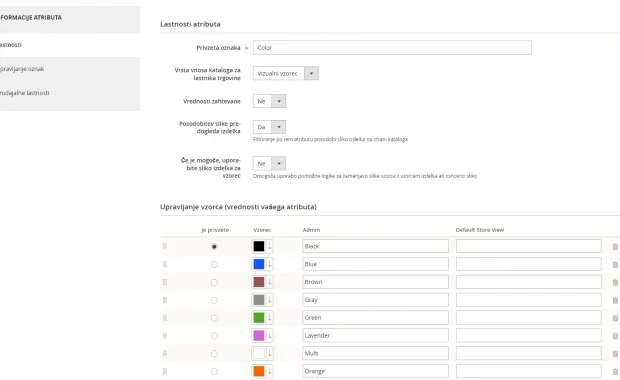Grab the drag handle of the Gray row
Screen dimensions: 620x380
tap(165, 300)
